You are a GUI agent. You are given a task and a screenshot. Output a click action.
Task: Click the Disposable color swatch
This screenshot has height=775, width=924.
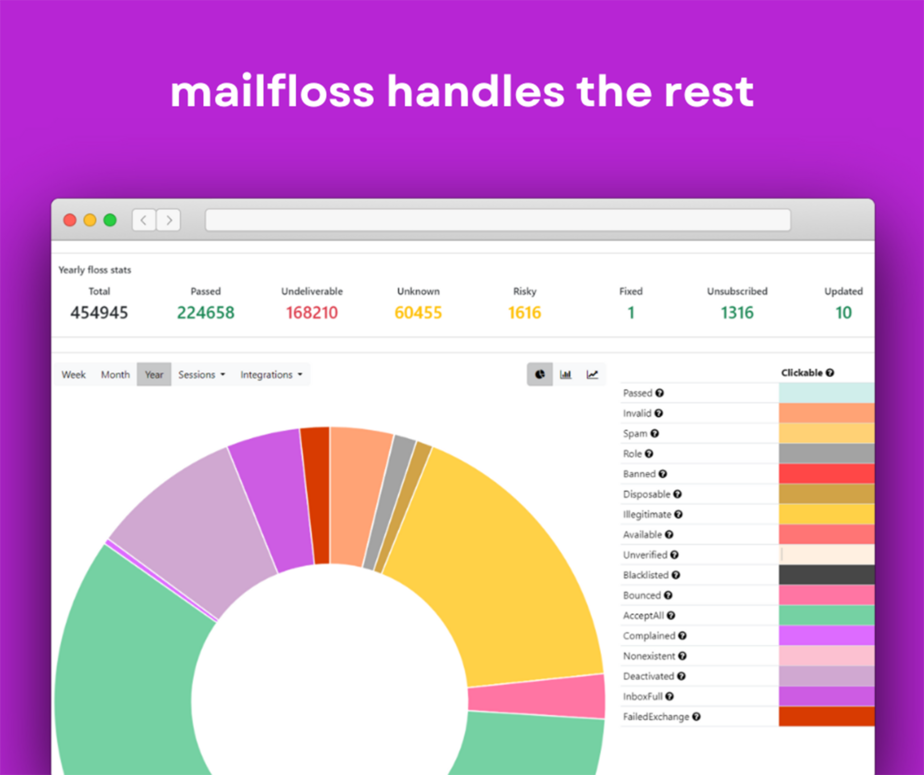[x=826, y=494]
